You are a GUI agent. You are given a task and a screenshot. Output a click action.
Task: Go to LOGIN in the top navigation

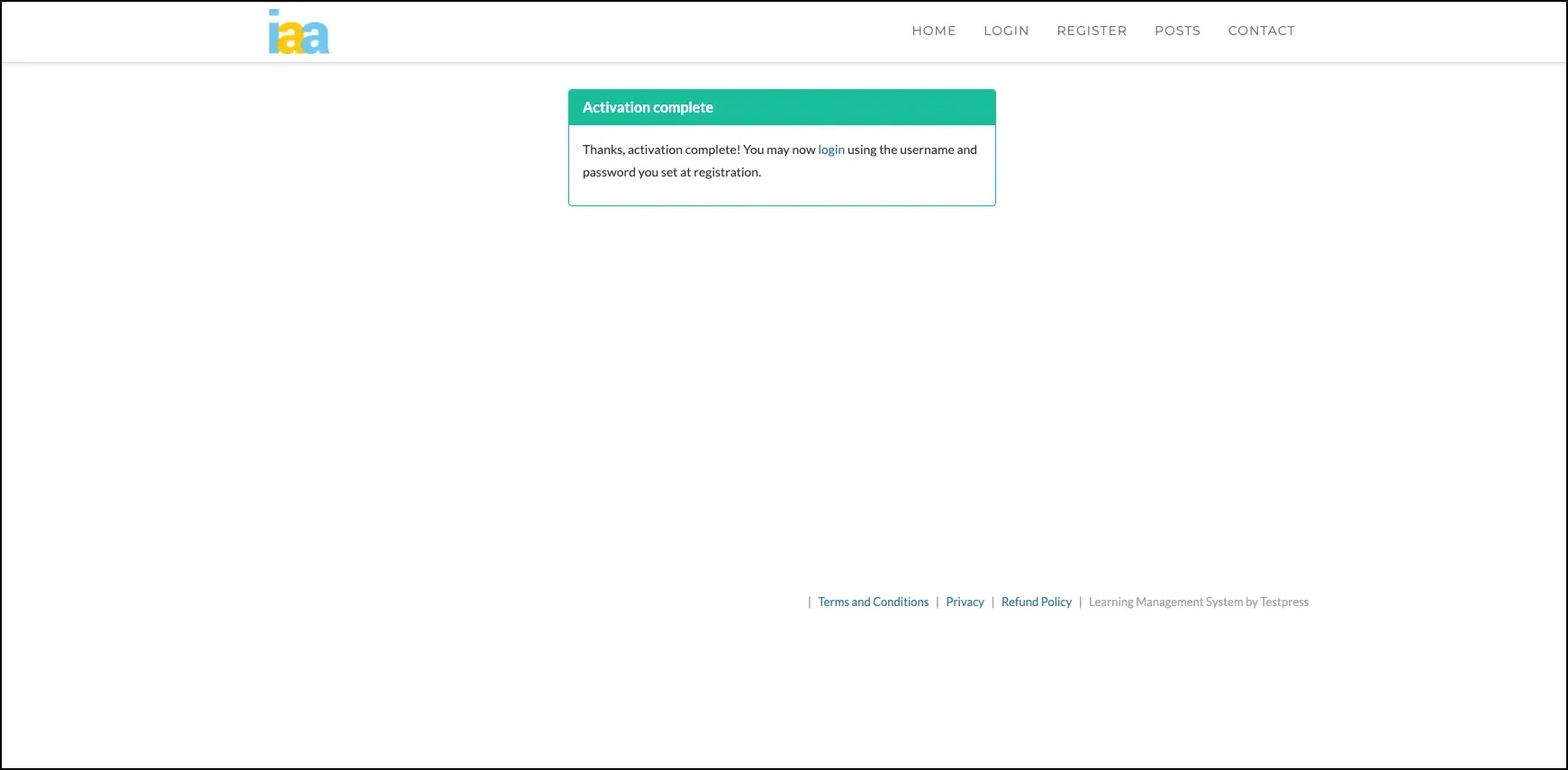(1006, 31)
